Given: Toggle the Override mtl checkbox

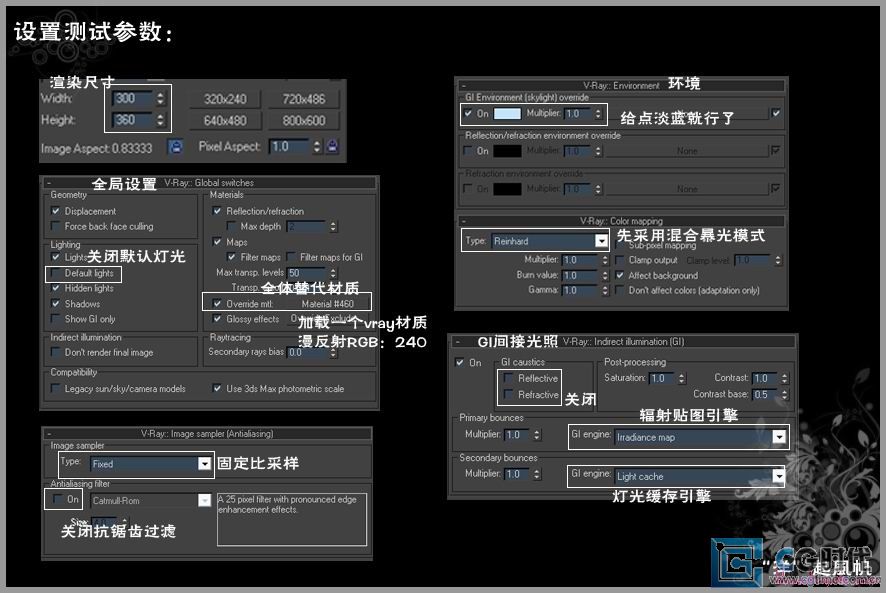Looking at the screenshot, I should click(x=217, y=304).
